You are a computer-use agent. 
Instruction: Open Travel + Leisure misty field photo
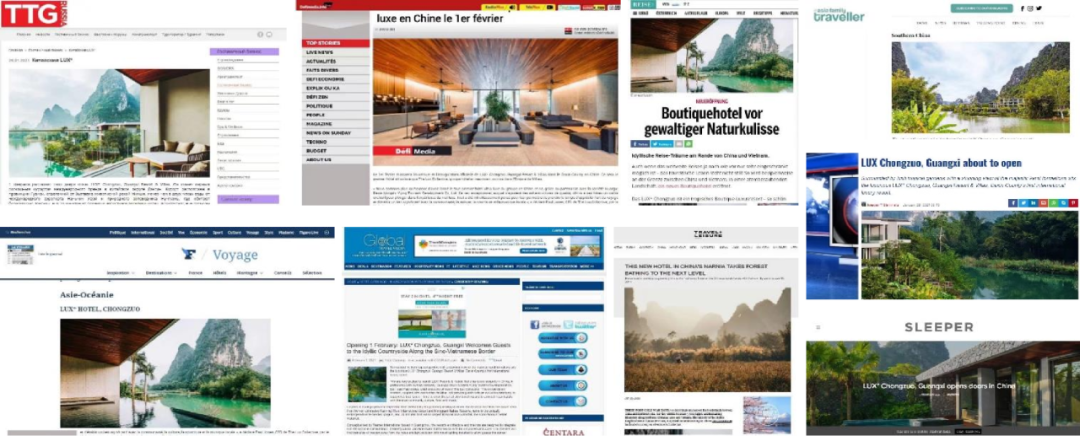coord(707,340)
